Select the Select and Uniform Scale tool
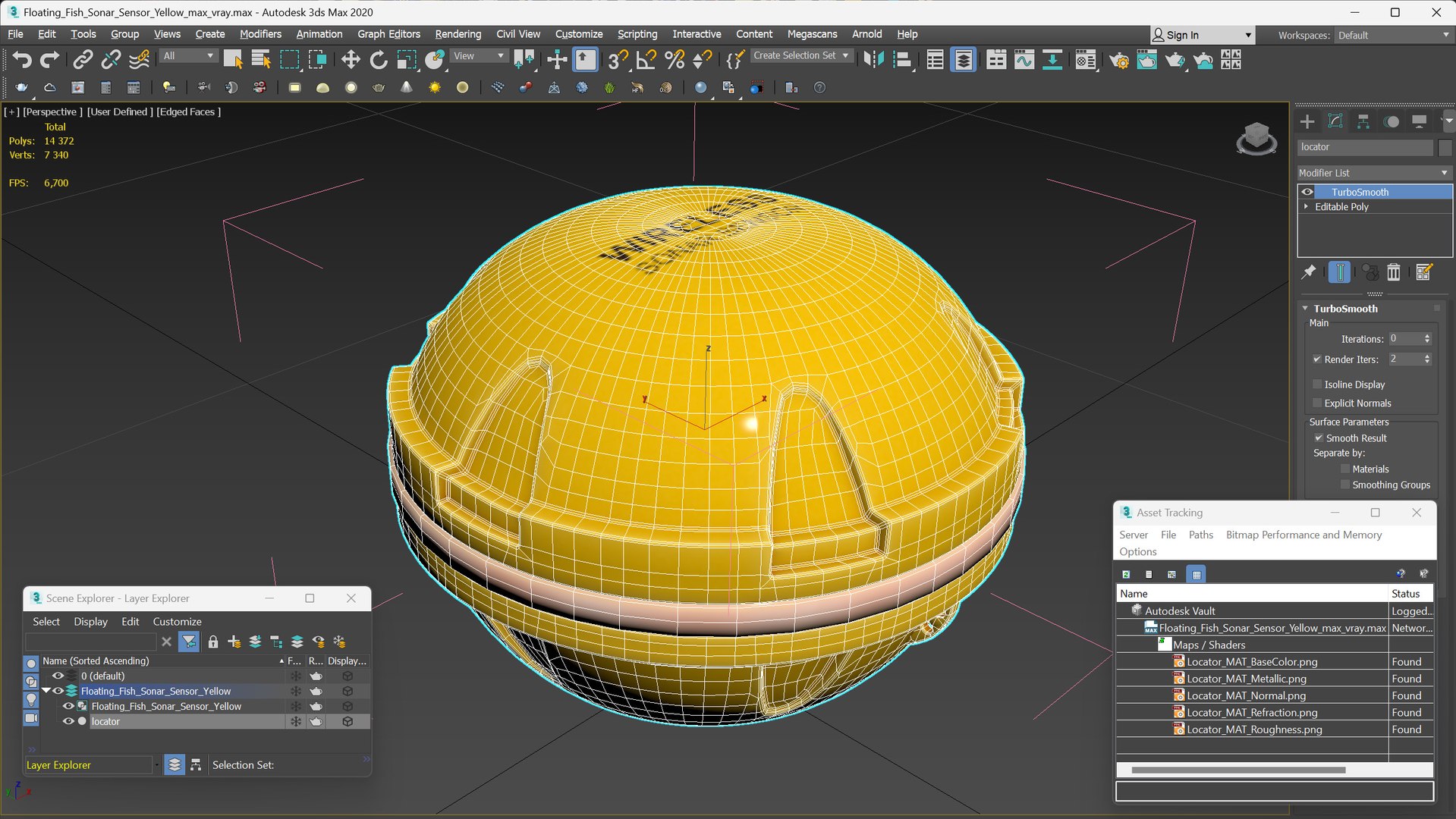1456x819 pixels. pos(407,59)
